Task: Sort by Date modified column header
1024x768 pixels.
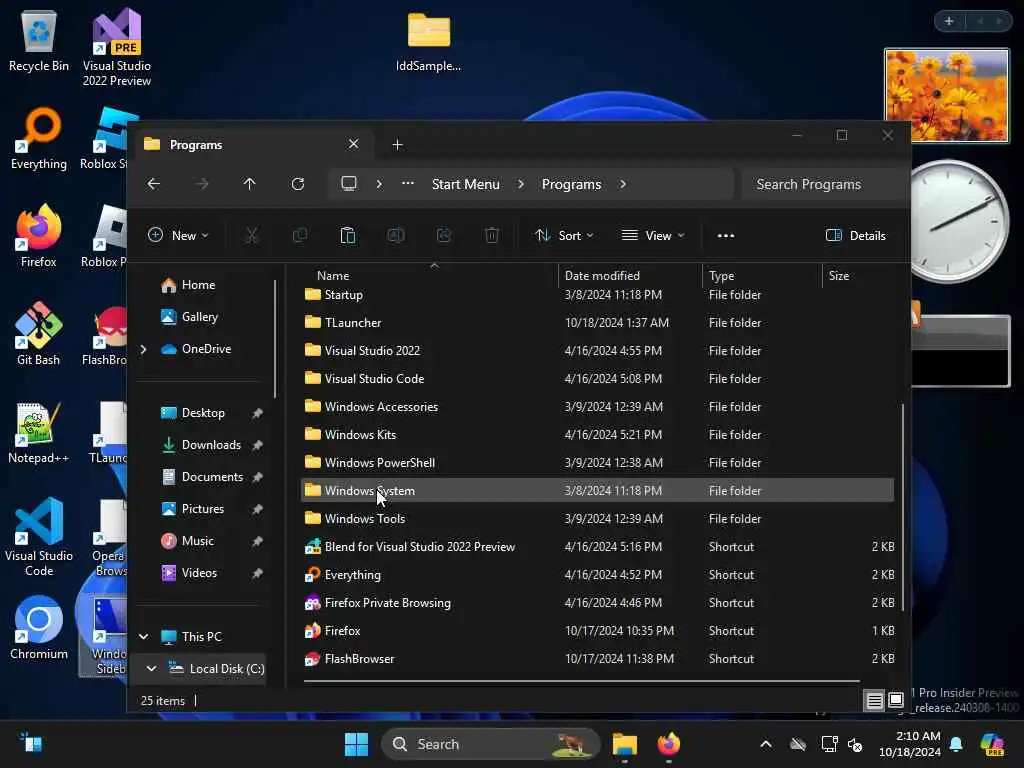Action: 630,276
